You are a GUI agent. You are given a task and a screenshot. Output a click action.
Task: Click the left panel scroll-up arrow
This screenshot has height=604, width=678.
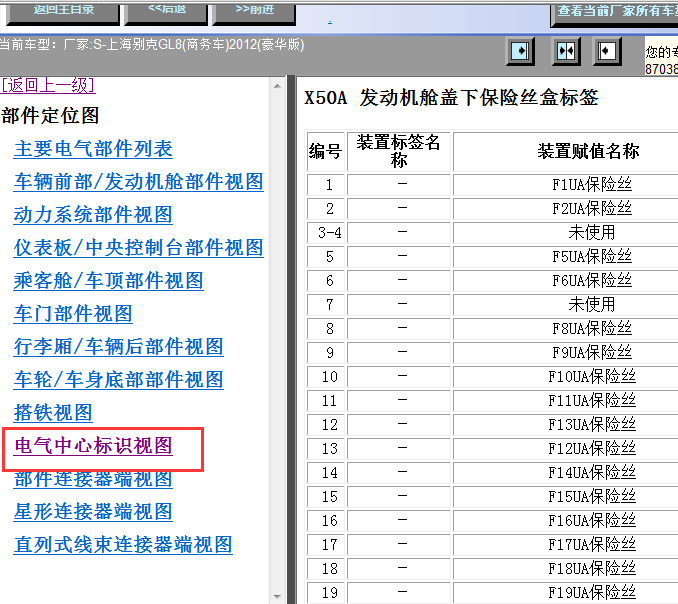click(278, 86)
